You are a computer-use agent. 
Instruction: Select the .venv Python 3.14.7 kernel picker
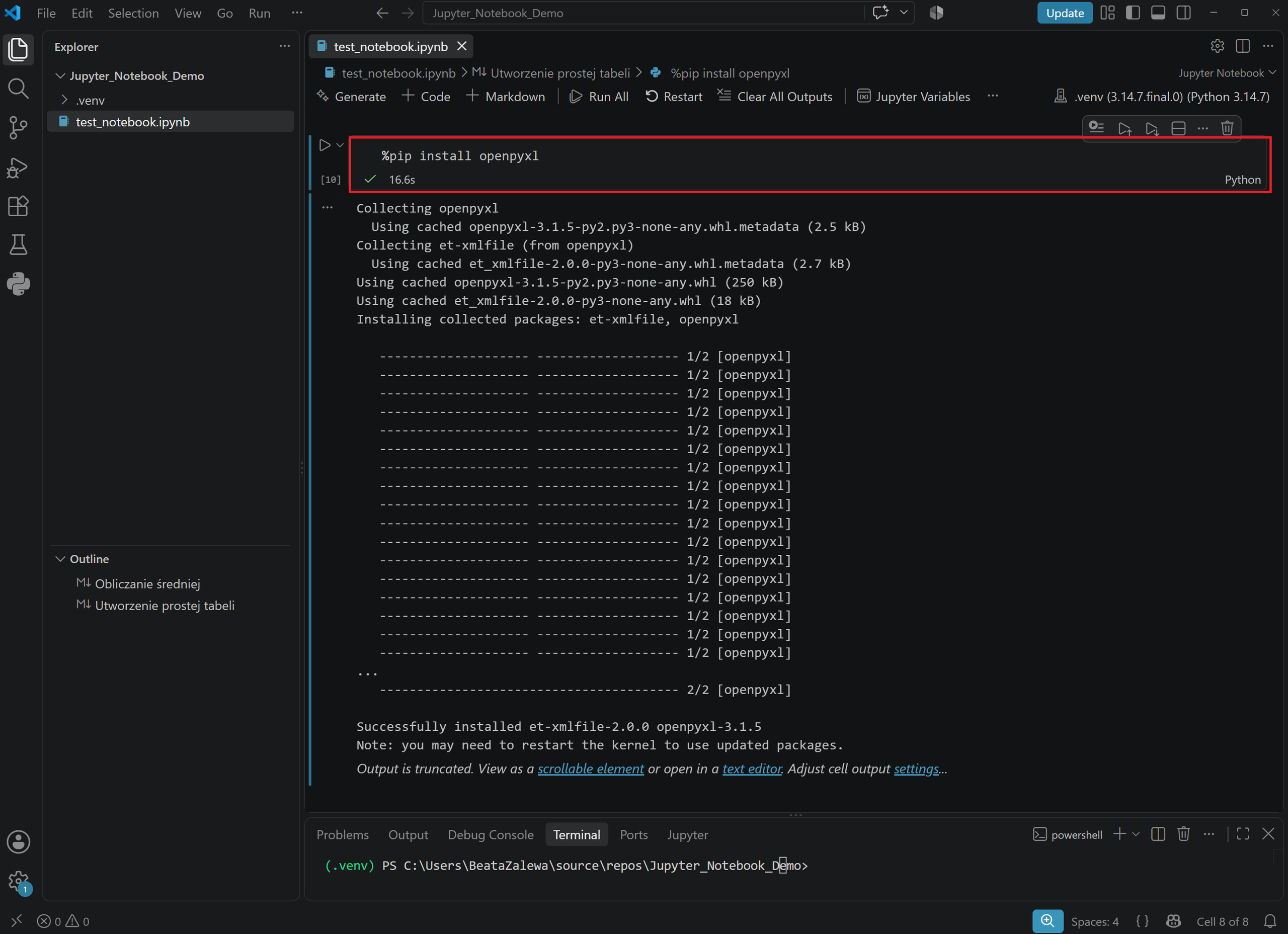(1161, 97)
